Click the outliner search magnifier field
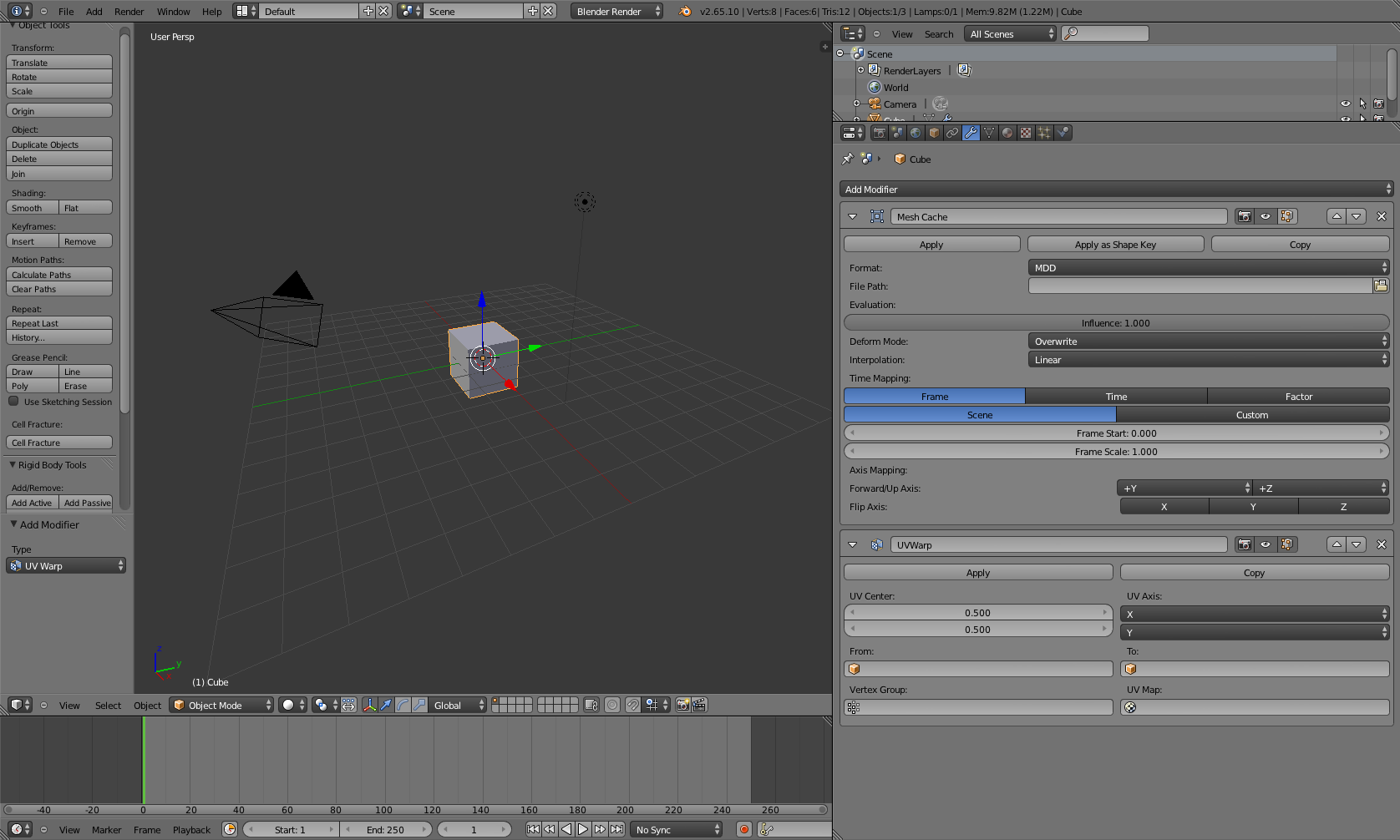The height and width of the screenshot is (840, 1400). (1105, 33)
